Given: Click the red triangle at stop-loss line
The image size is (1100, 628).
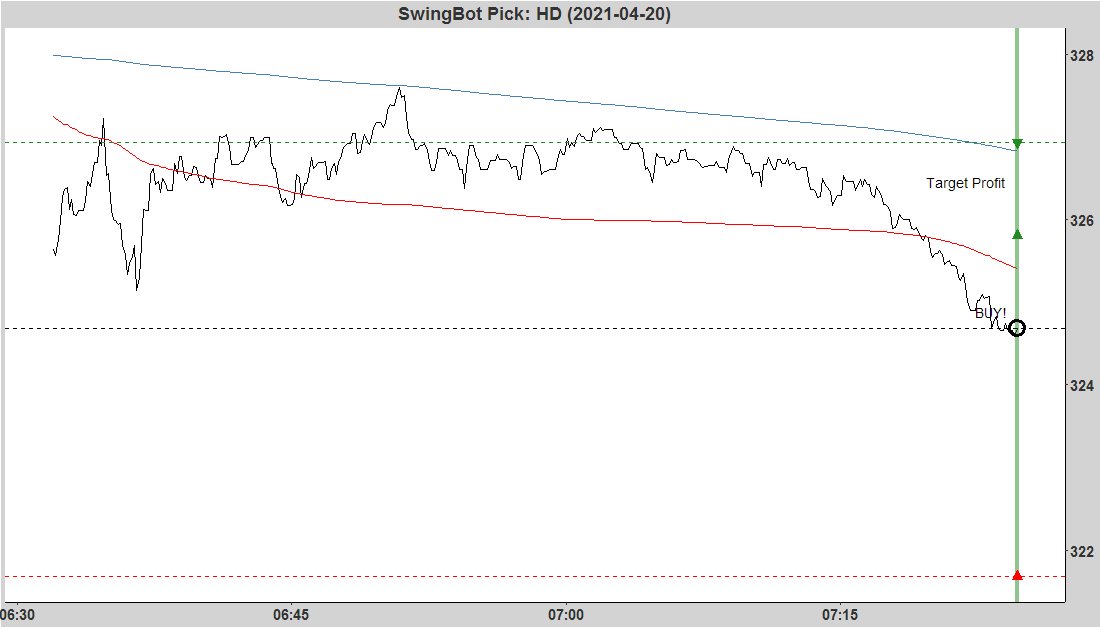Looking at the screenshot, I should tap(1017, 576).
